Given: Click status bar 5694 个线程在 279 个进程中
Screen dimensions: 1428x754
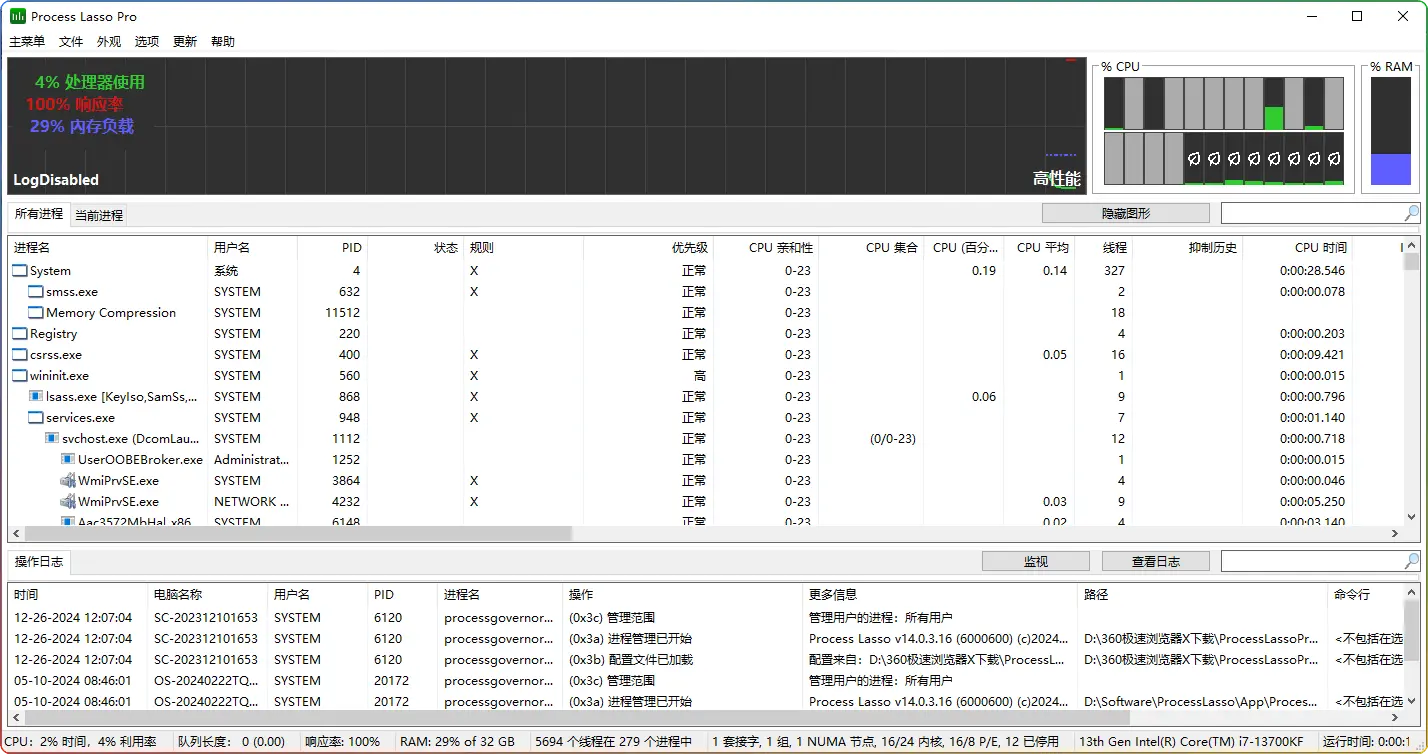Looking at the screenshot, I should [614, 742].
